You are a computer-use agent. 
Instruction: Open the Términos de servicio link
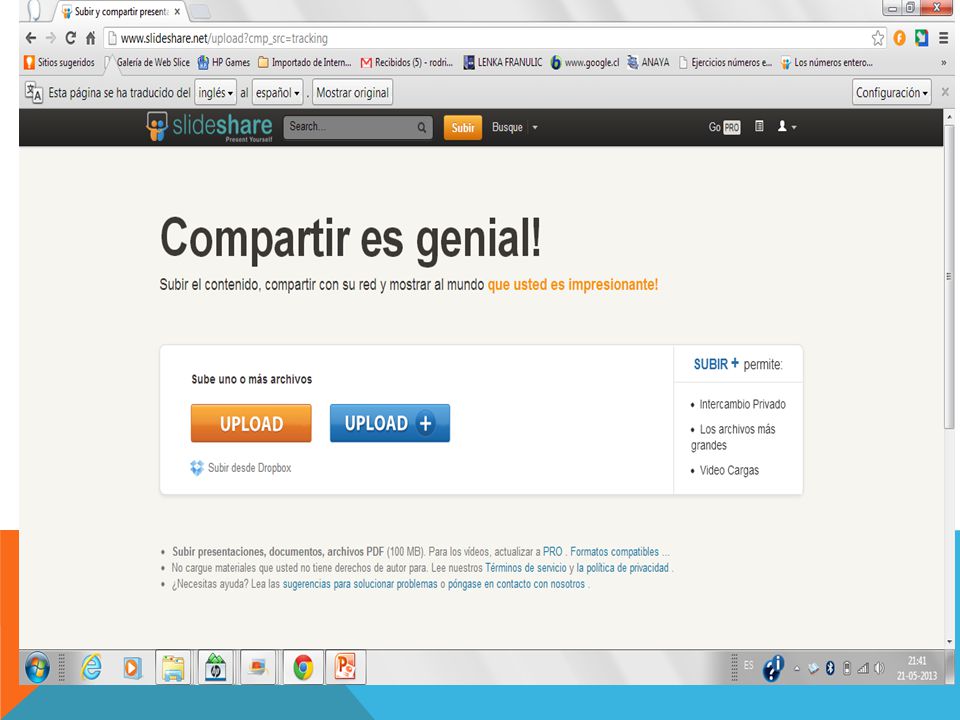(526, 568)
